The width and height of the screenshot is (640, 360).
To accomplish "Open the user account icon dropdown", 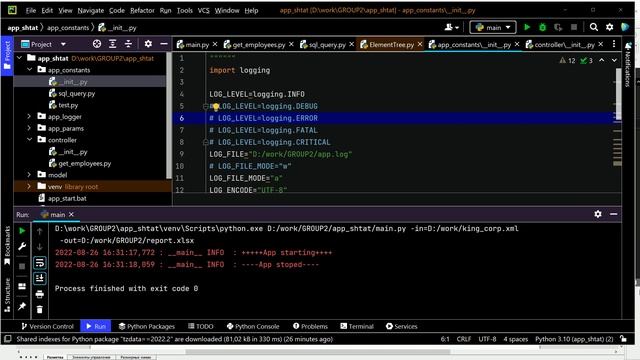I will click(451, 27).
